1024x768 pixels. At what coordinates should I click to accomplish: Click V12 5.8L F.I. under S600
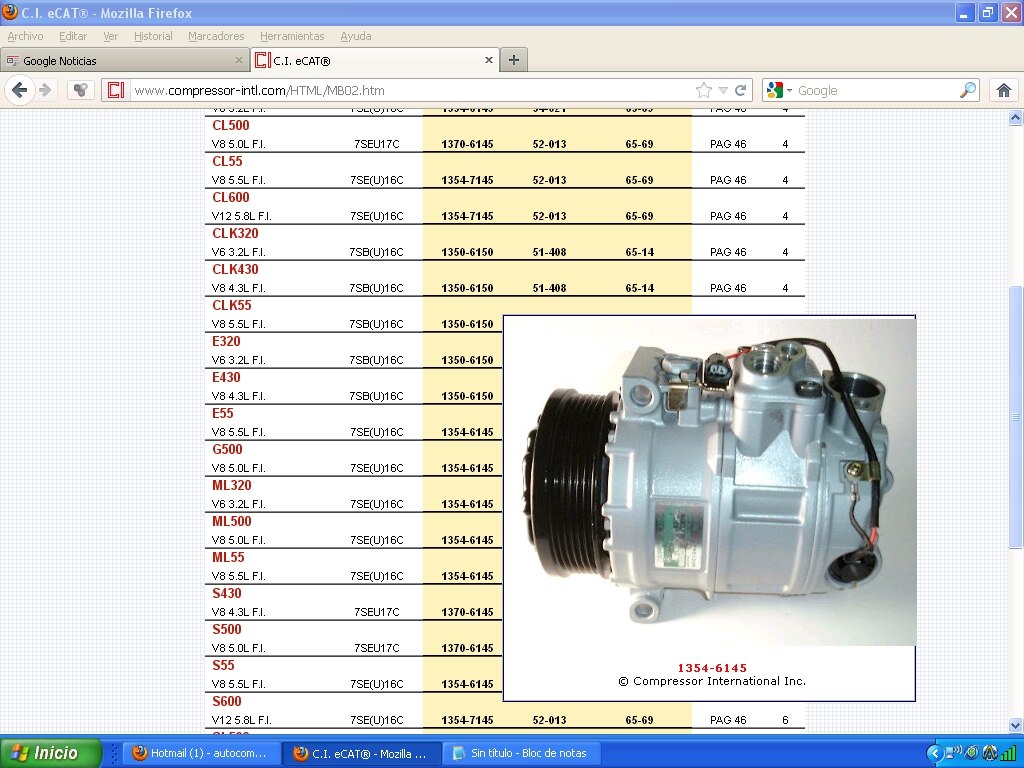pos(242,720)
